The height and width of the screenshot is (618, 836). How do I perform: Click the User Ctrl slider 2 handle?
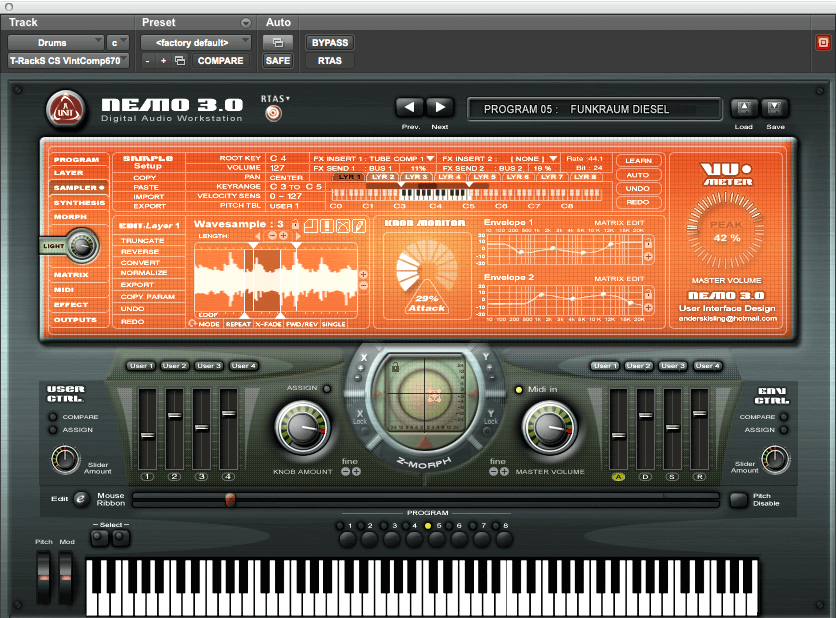pyautogui.click(x=174, y=416)
